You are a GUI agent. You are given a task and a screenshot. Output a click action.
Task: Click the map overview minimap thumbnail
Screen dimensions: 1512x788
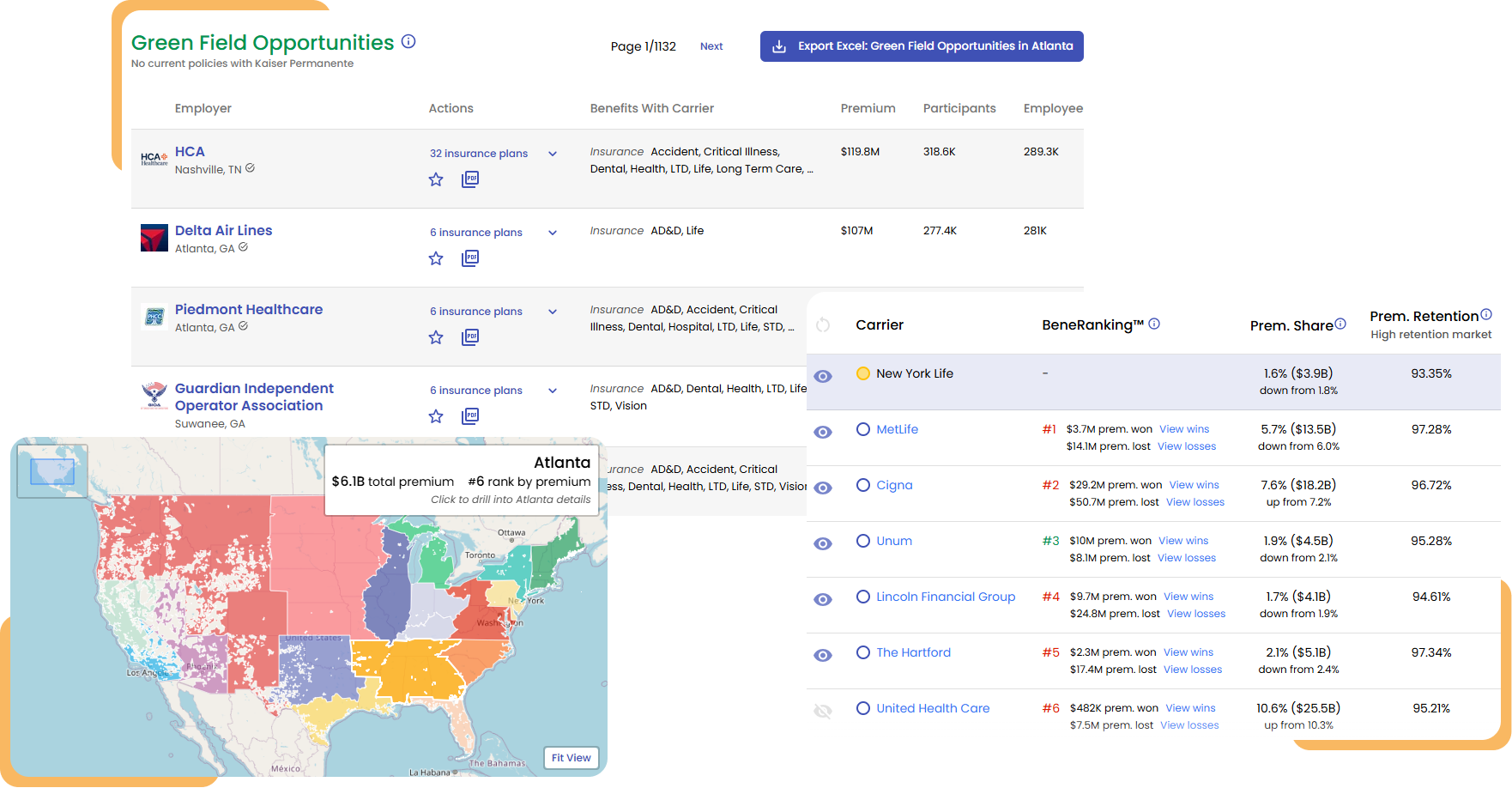tap(52, 471)
